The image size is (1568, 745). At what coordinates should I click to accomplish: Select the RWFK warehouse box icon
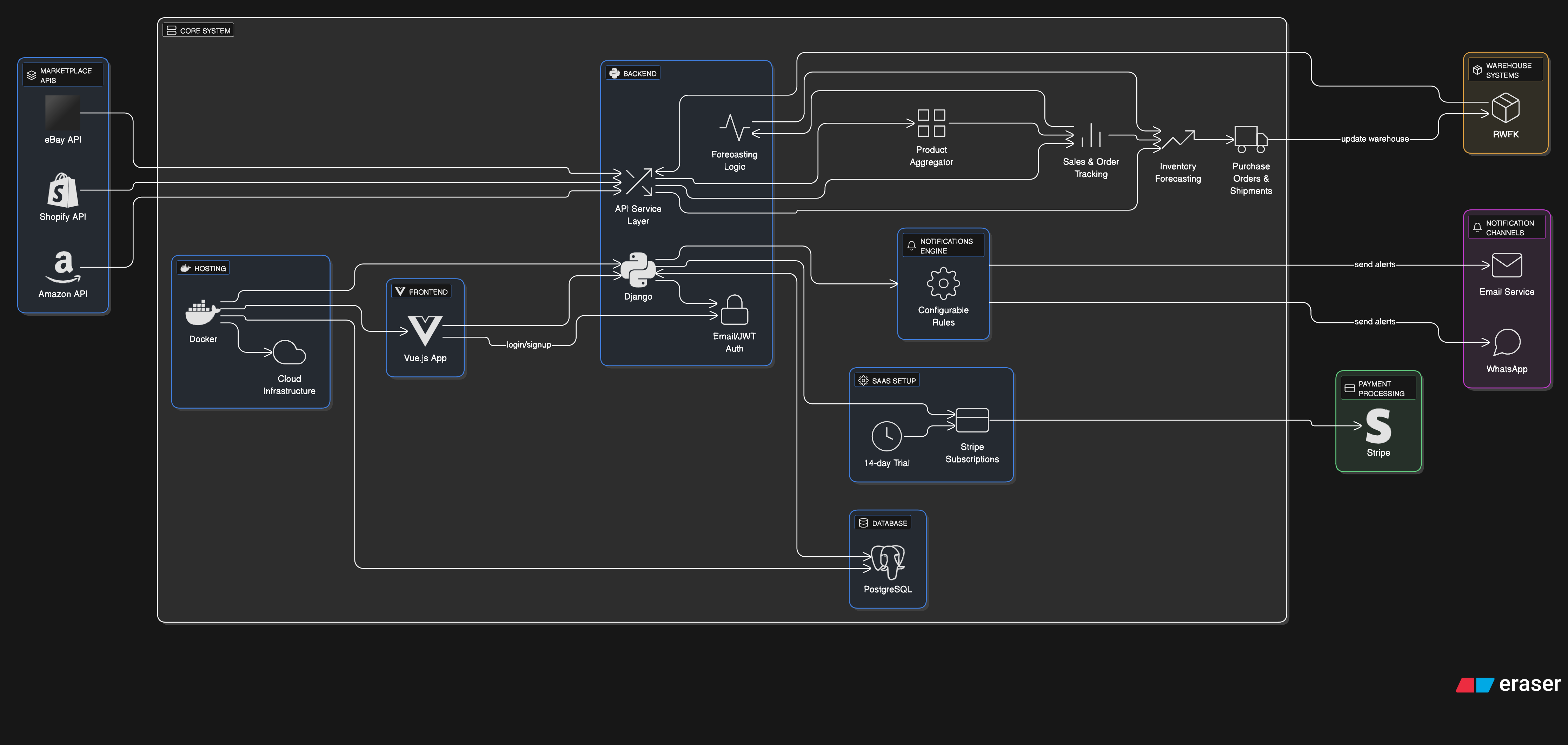point(1505,108)
